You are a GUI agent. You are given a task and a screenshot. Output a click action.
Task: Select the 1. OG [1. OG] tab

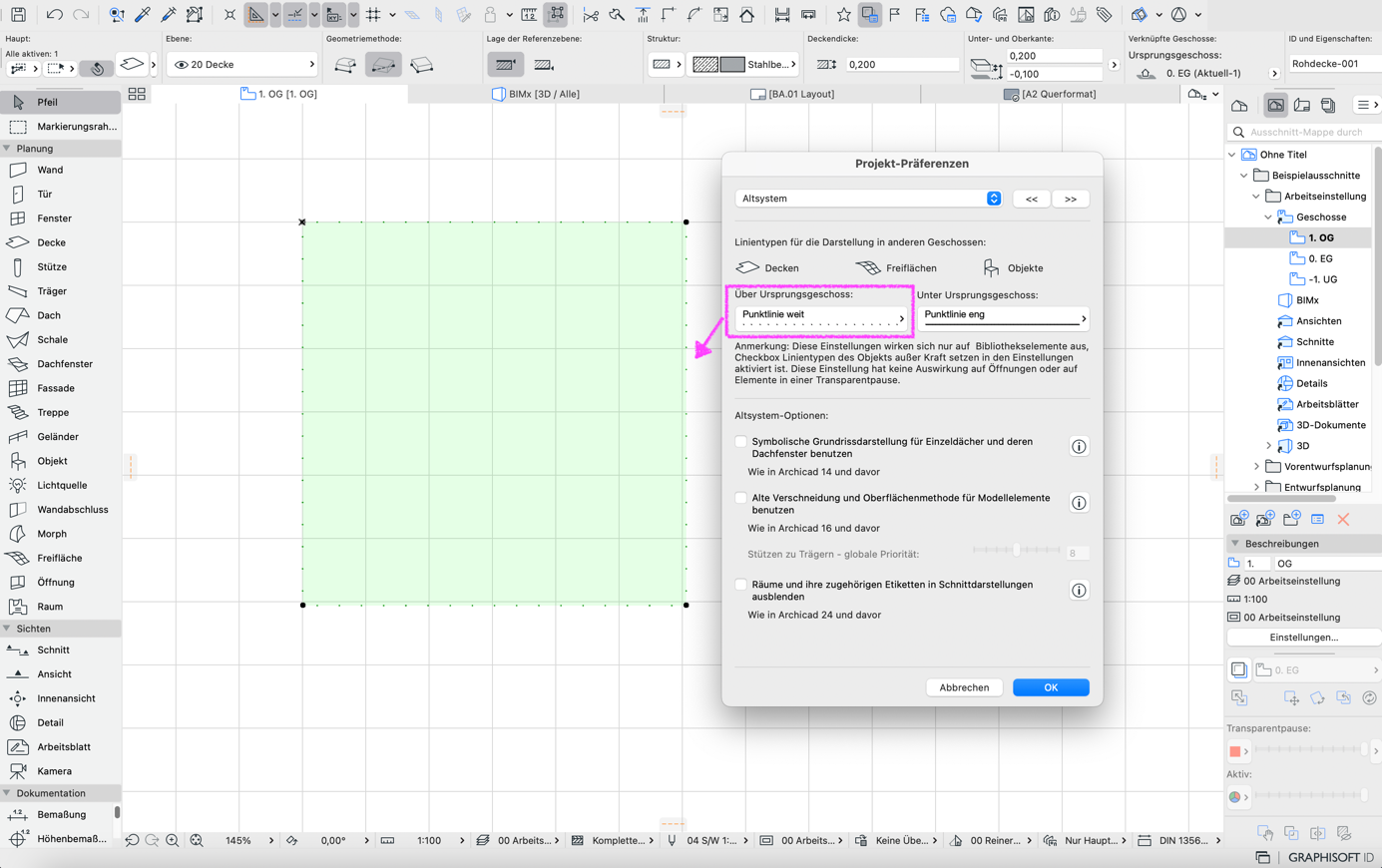pyautogui.click(x=279, y=94)
